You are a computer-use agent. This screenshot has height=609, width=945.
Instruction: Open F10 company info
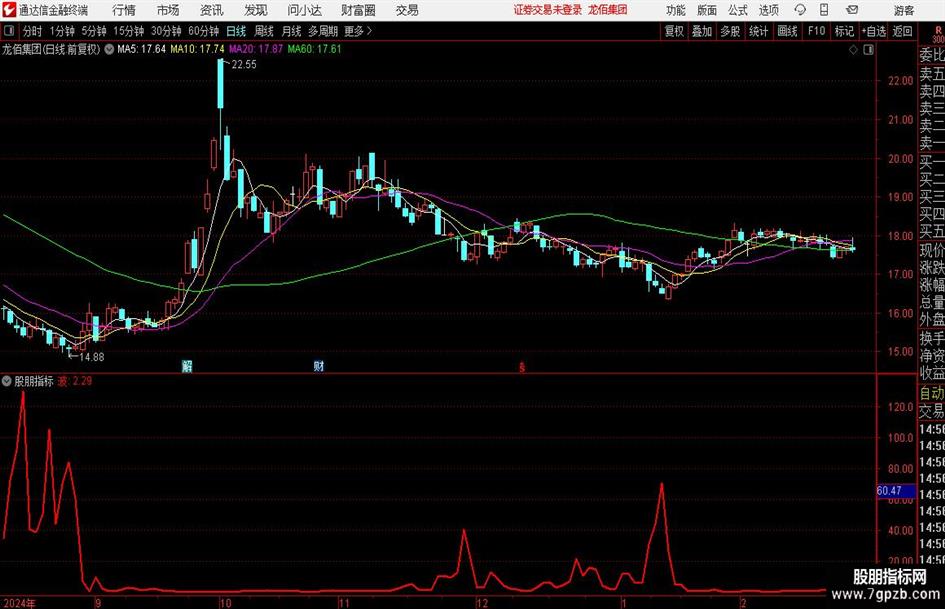click(817, 31)
